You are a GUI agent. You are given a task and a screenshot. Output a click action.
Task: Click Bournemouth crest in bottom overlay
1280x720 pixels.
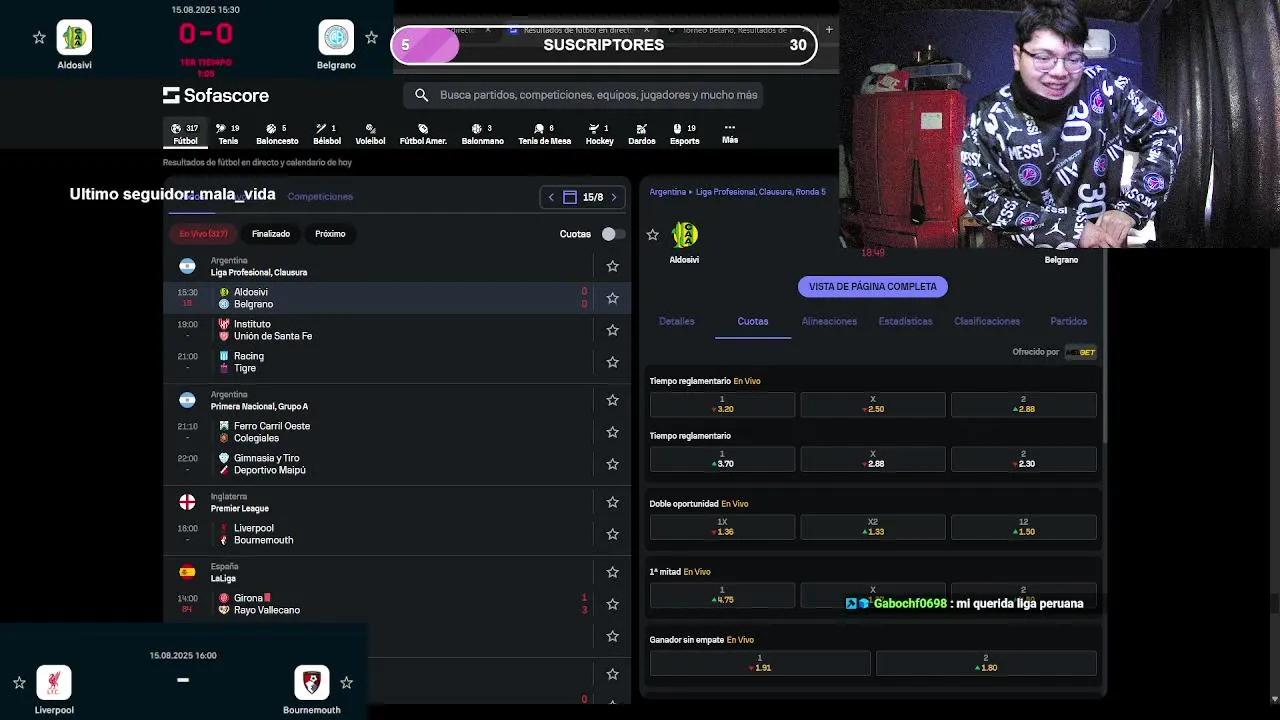pyautogui.click(x=312, y=682)
